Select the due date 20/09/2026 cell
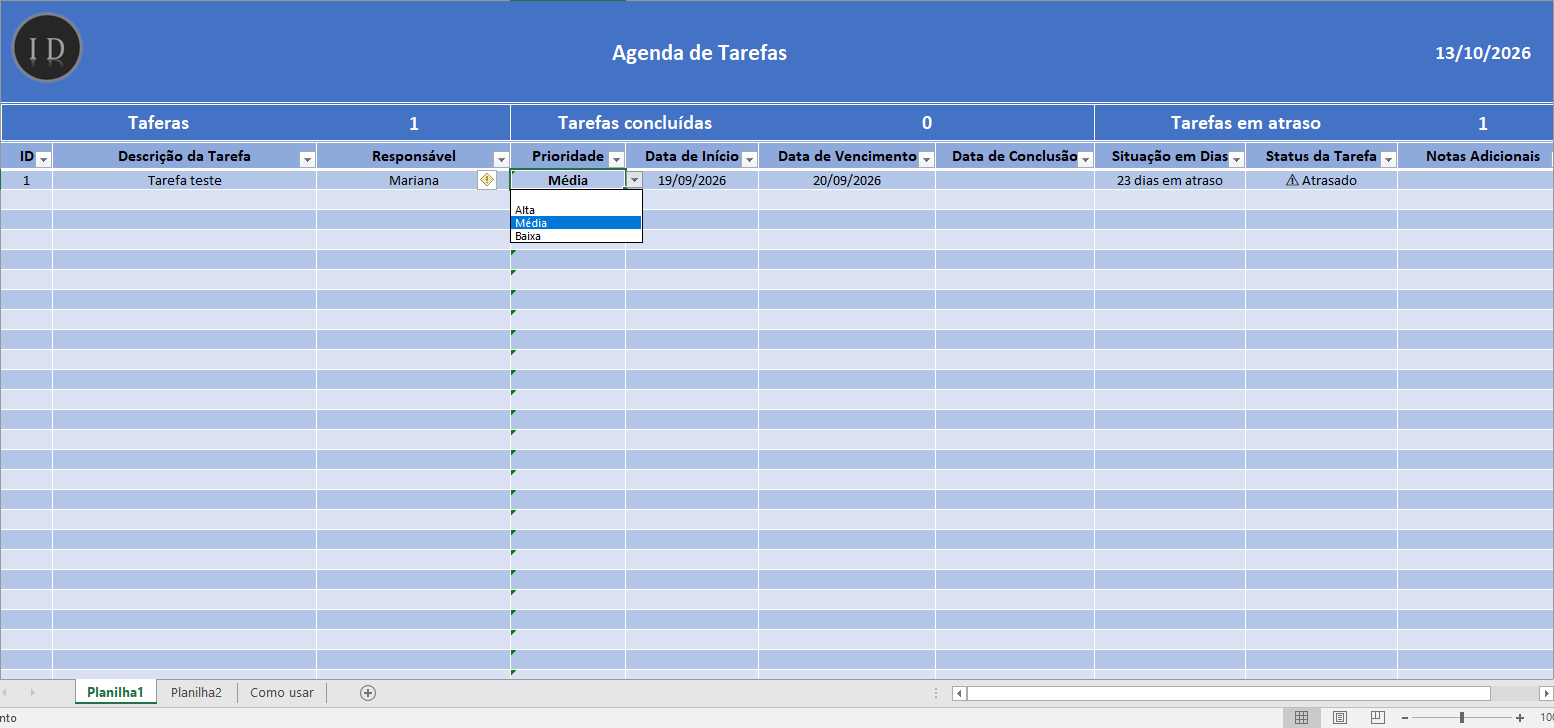Screen dimensions: 1554x728 (x=847, y=180)
